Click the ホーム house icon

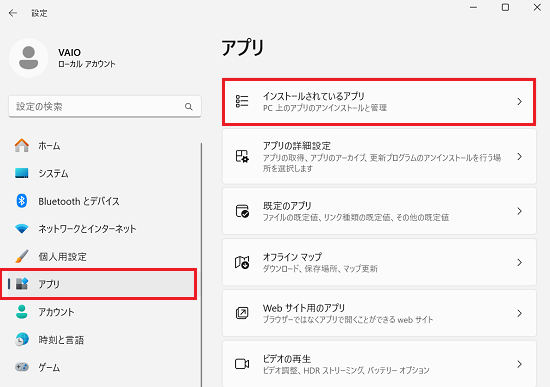22,145
